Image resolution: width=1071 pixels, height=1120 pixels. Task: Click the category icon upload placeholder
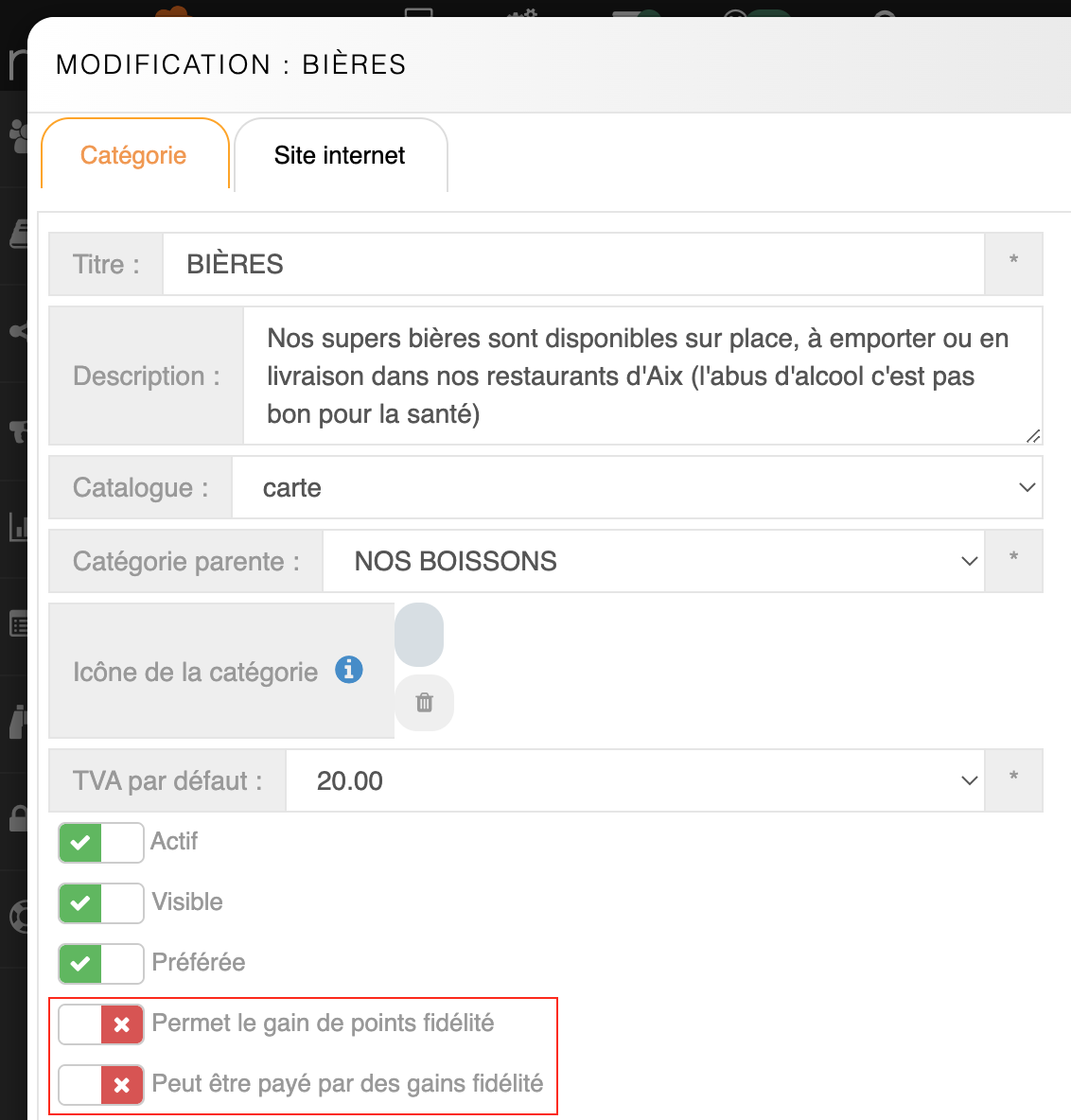pyautogui.click(x=419, y=635)
